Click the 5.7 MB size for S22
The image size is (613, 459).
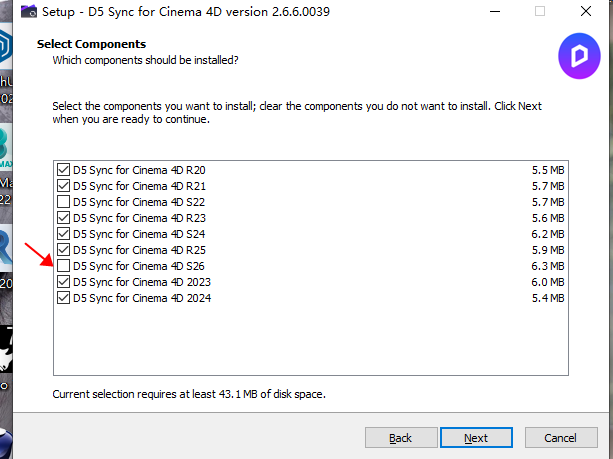click(548, 202)
